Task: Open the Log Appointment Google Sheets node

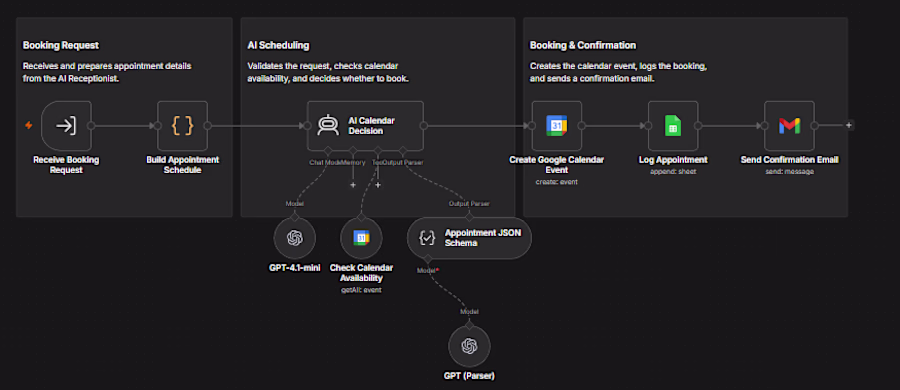Action: pos(673,126)
